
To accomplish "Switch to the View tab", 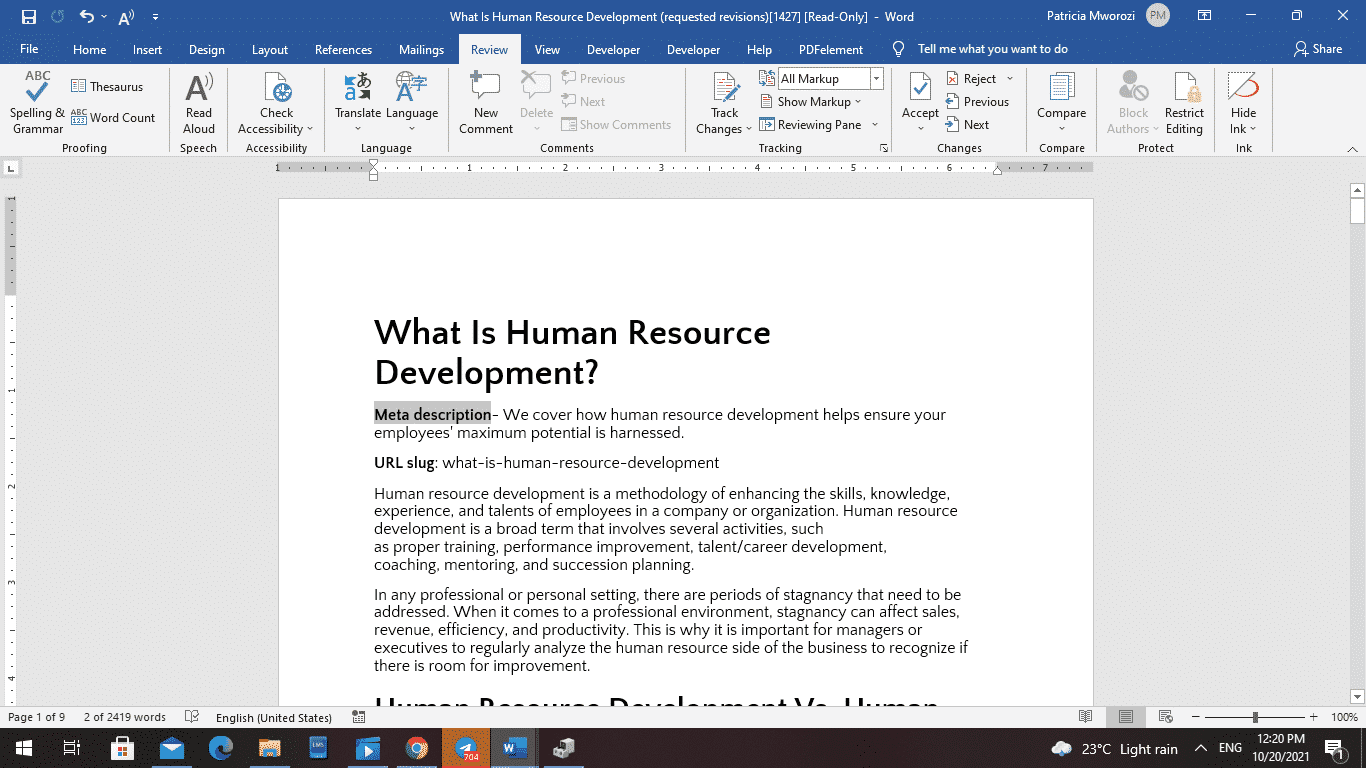I will (x=547, y=48).
